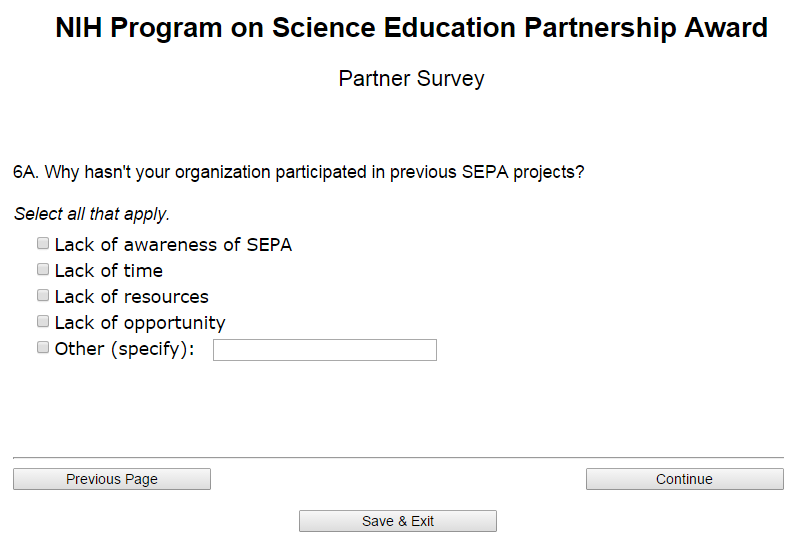Image resolution: width=800 pixels, height=539 pixels.
Task: Select the Lack of opportunity checkbox
Action: point(43,321)
